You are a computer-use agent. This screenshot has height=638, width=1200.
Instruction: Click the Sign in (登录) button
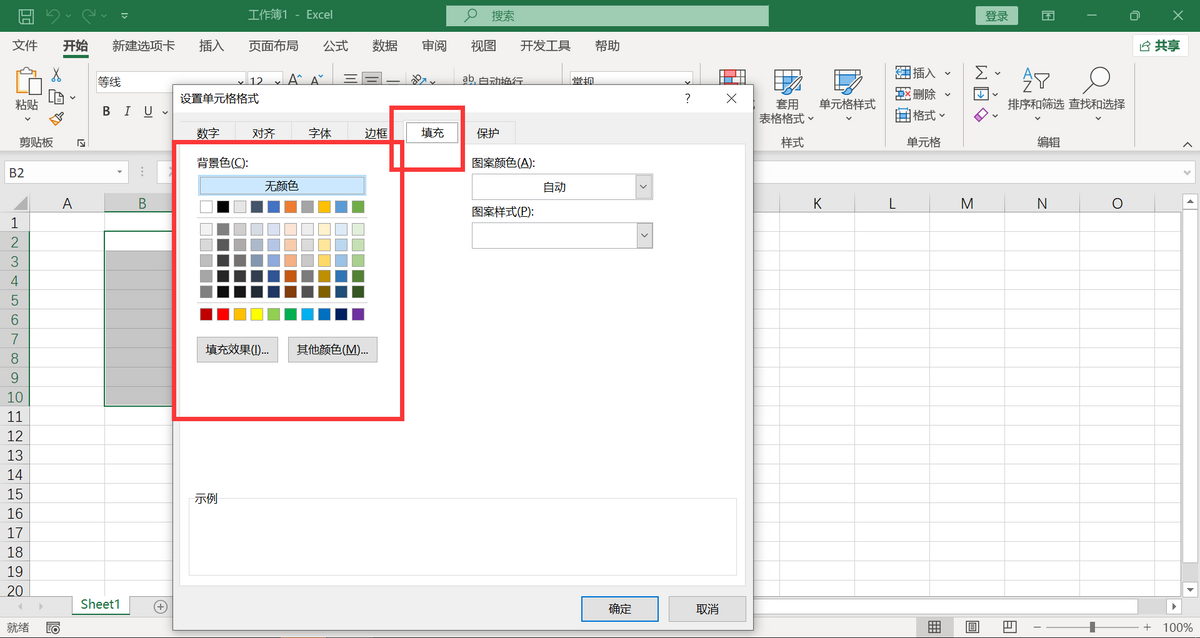[x=996, y=16]
